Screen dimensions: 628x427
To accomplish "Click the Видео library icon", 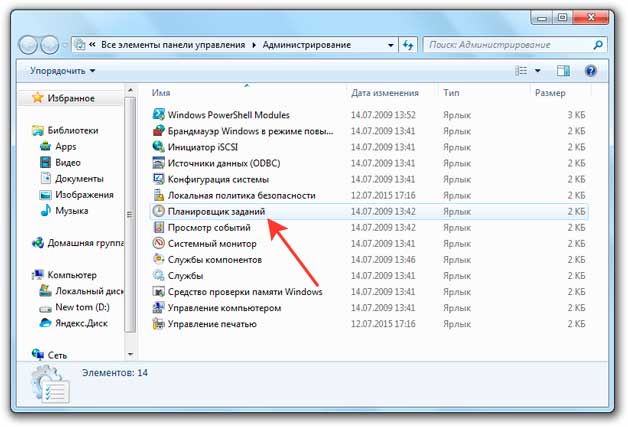I will point(46,162).
